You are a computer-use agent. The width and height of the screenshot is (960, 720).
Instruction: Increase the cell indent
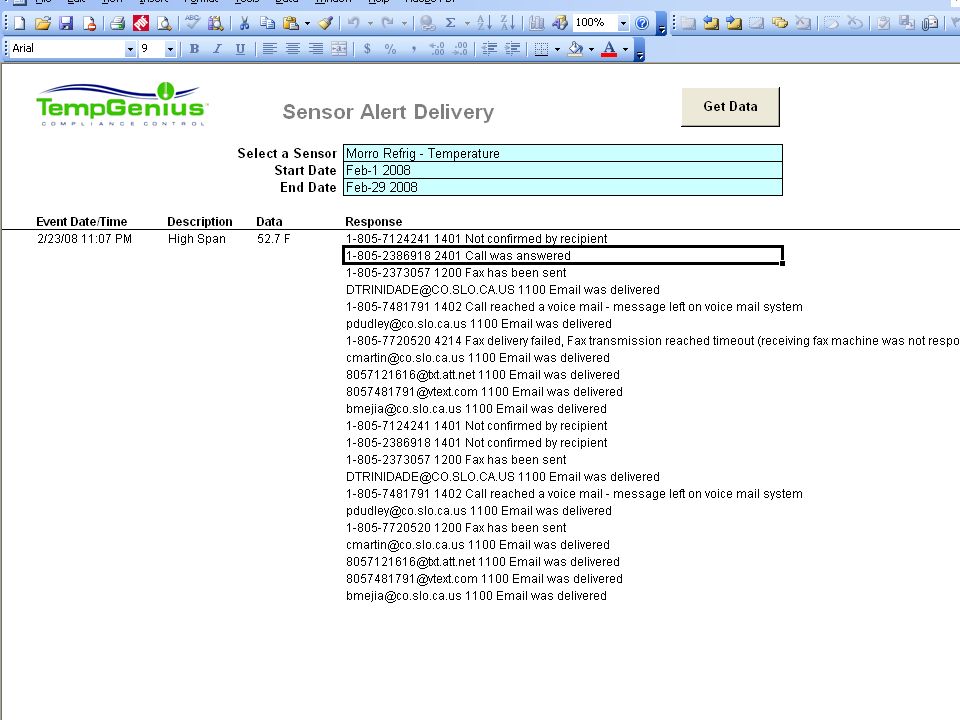point(512,49)
